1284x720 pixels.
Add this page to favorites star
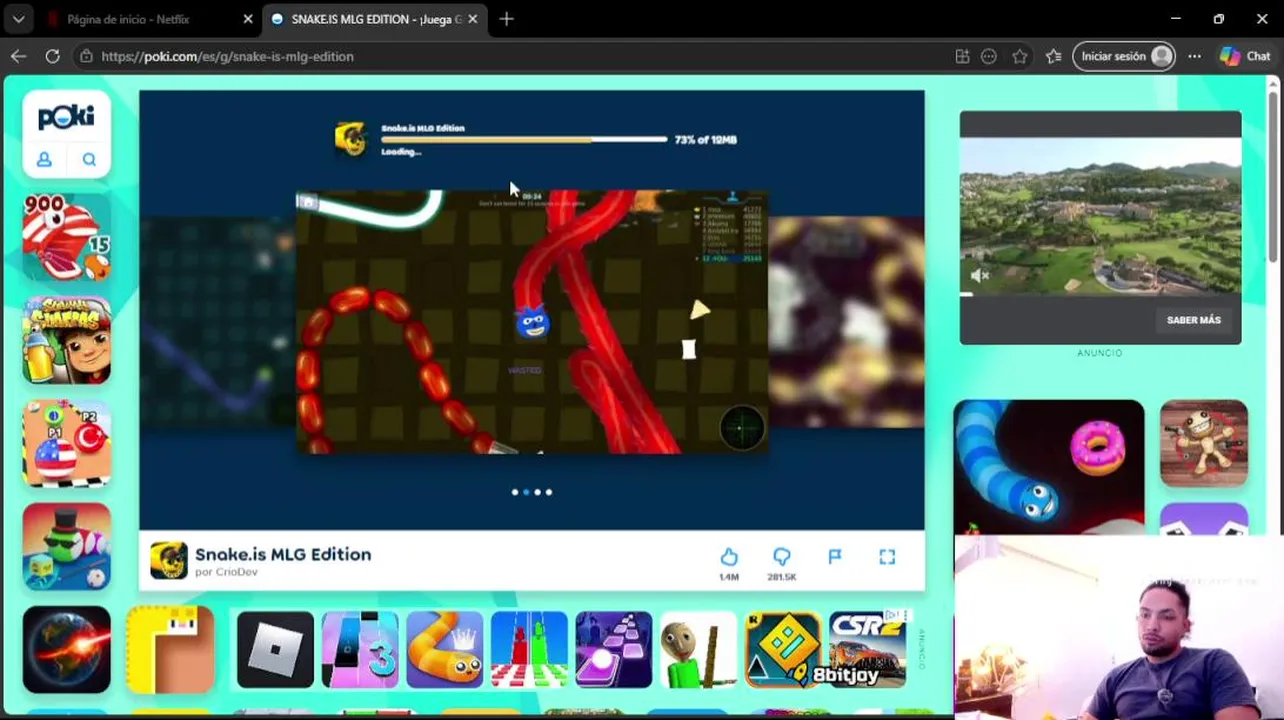click(1019, 56)
